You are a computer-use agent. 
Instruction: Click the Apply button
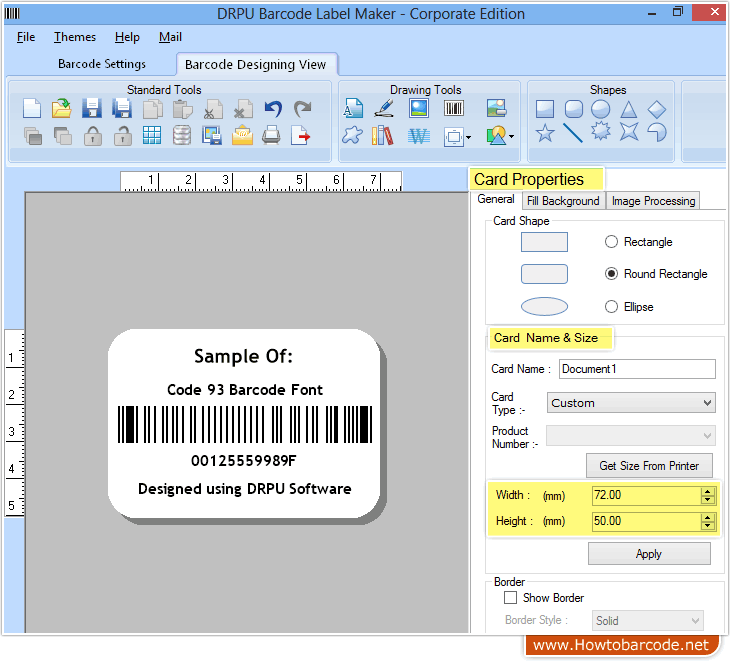click(649, 554)
